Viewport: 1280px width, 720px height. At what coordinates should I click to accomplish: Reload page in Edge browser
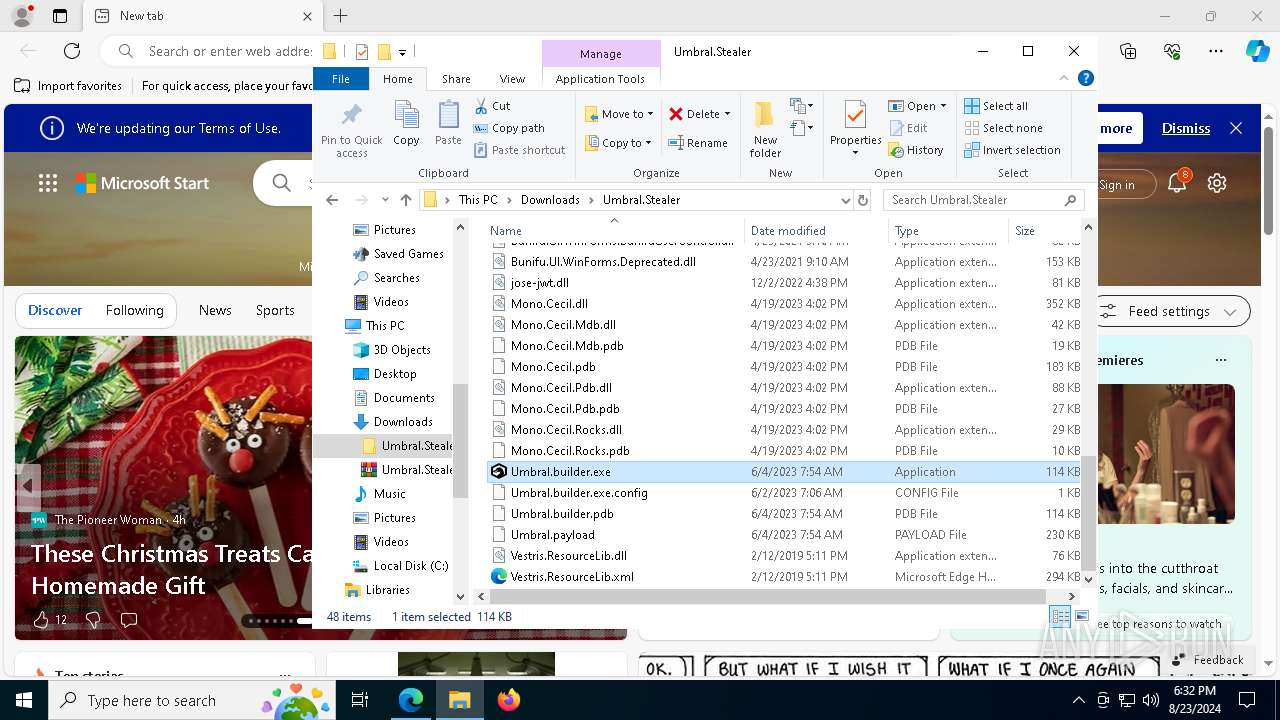(72, 51)
